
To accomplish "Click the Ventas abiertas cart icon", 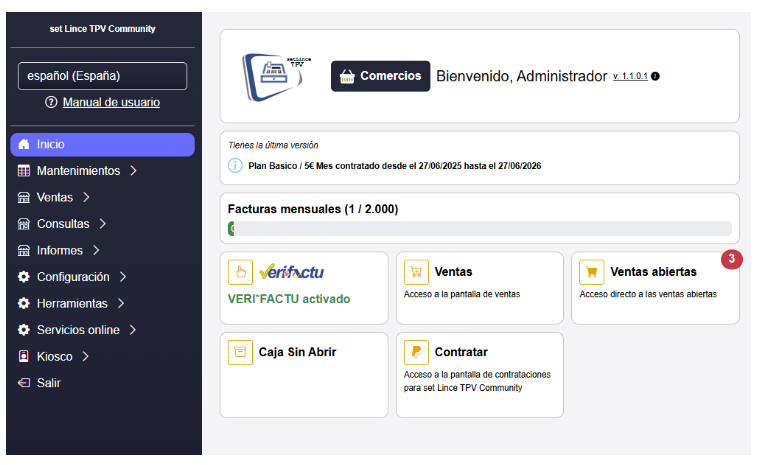I will pos(592,272).
